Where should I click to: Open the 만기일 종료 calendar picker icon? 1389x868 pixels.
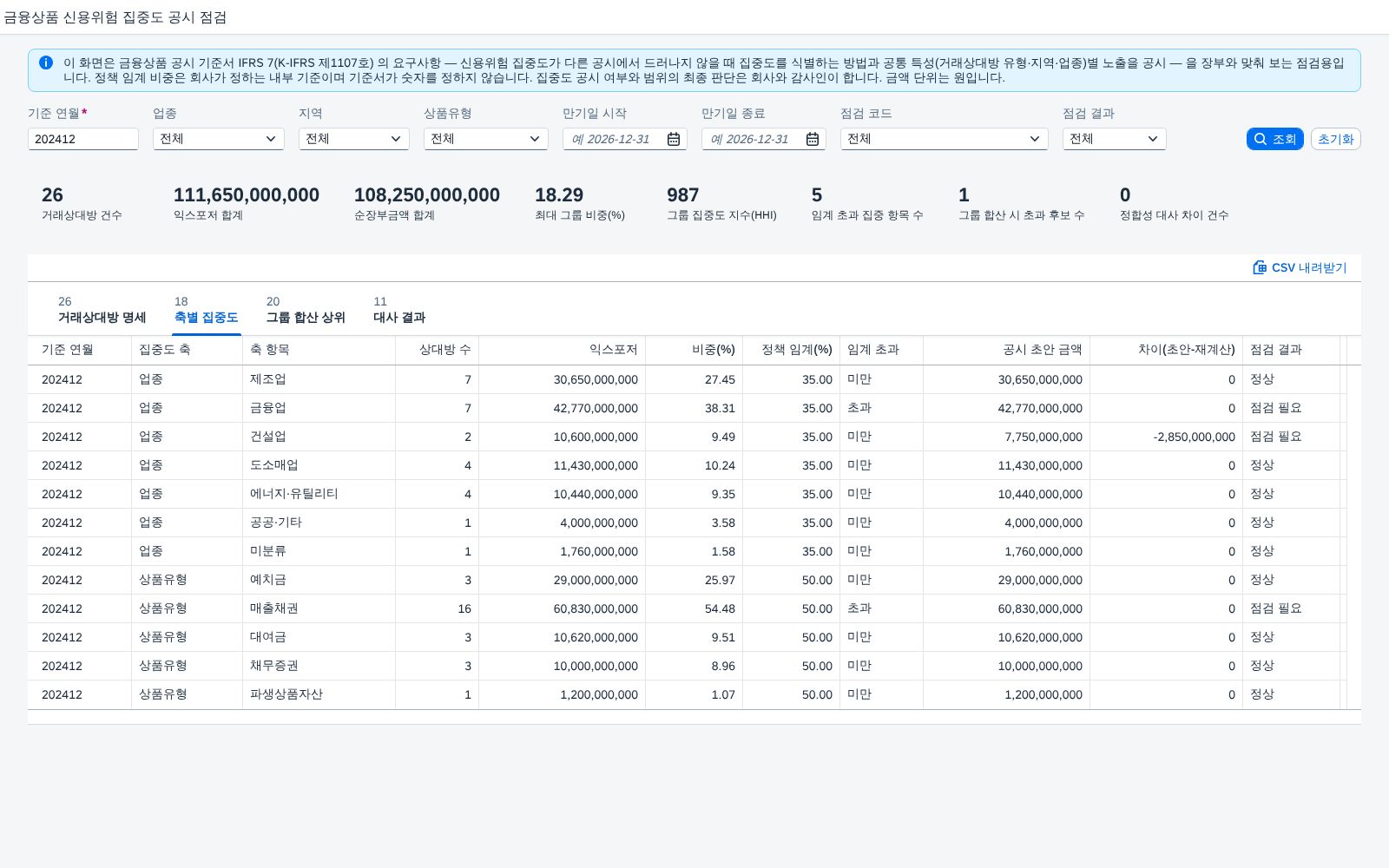pos(813,139)
